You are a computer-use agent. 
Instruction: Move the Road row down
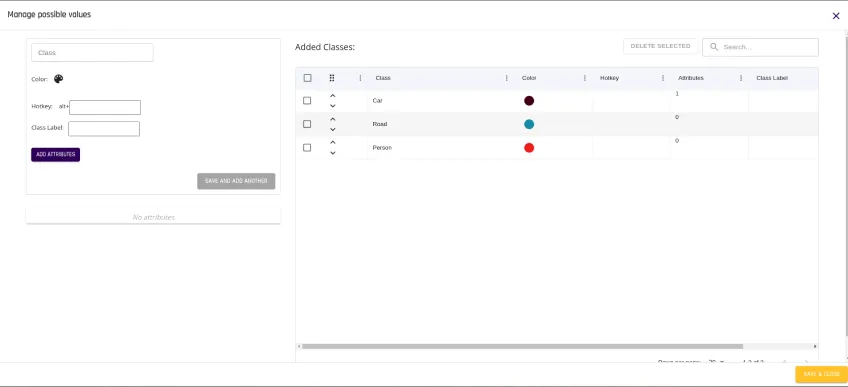tap(333, 129)
